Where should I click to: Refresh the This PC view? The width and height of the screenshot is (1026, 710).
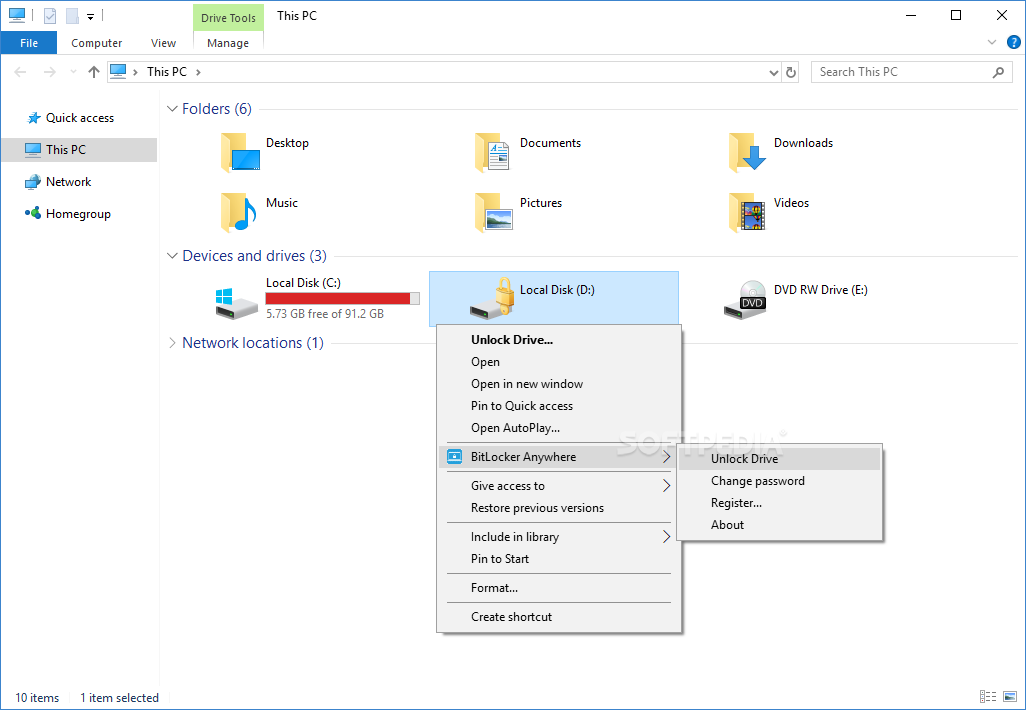coord(791,72)
